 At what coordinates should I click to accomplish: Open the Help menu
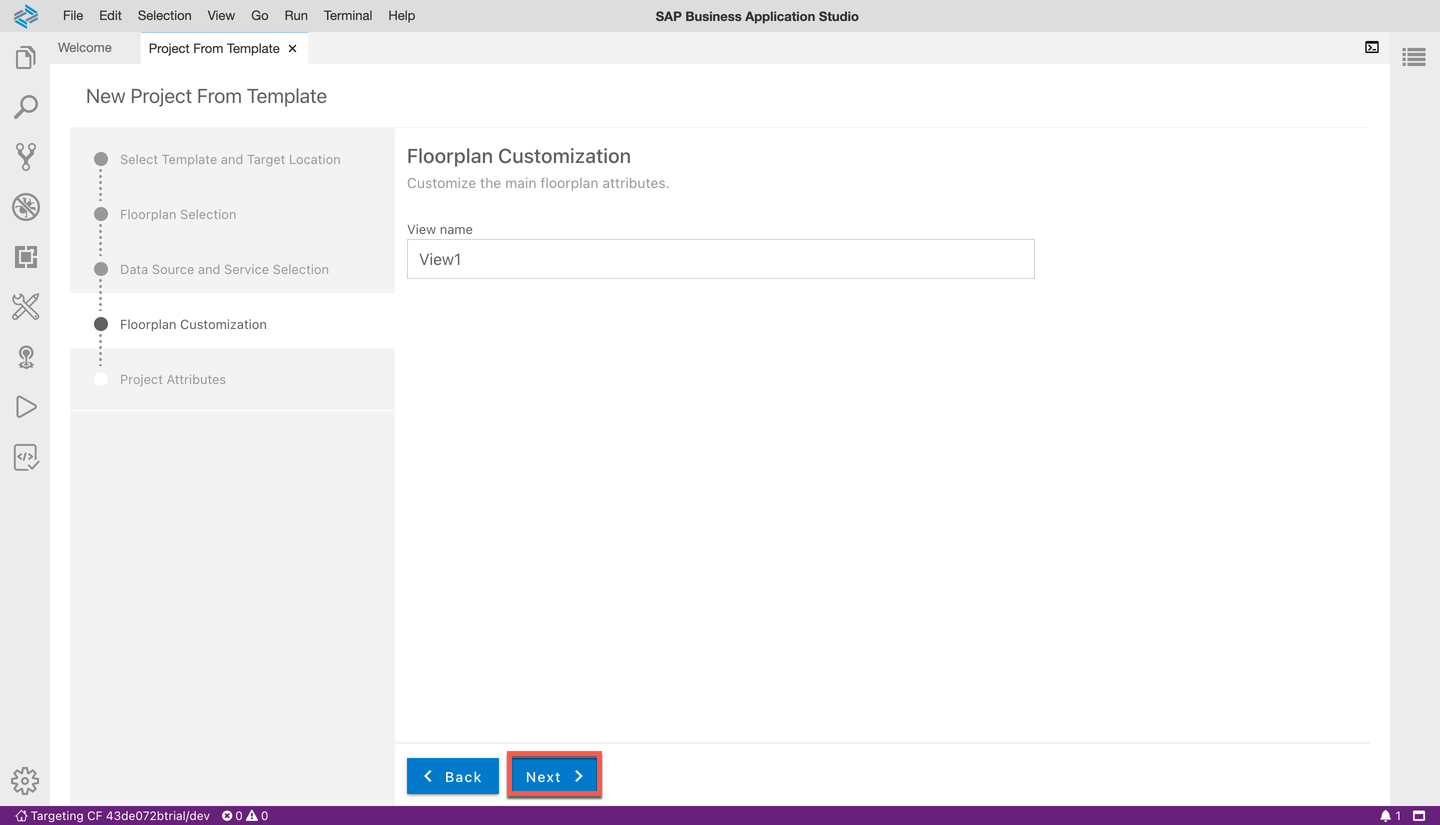[x=401, y=16]
